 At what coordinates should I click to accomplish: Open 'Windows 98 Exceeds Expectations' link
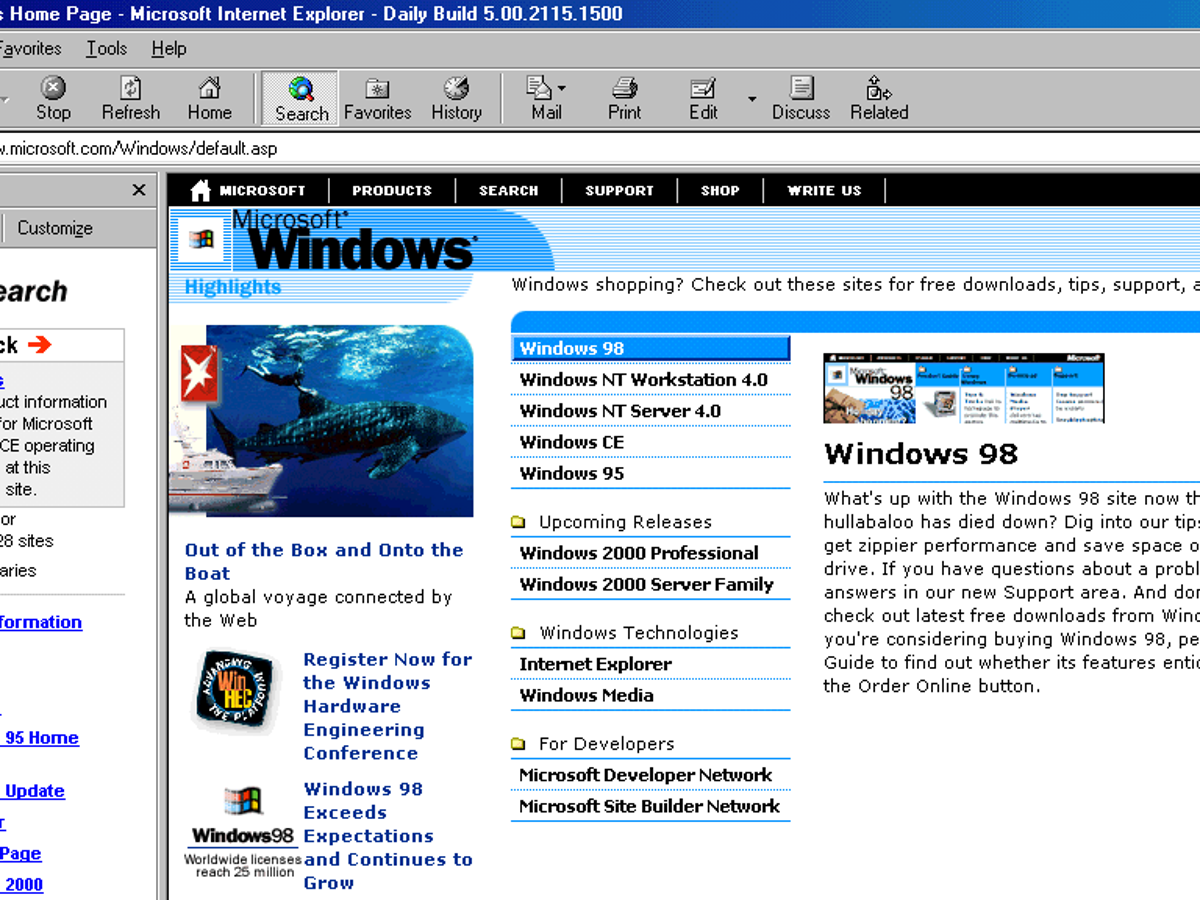[x=387, y=835]
